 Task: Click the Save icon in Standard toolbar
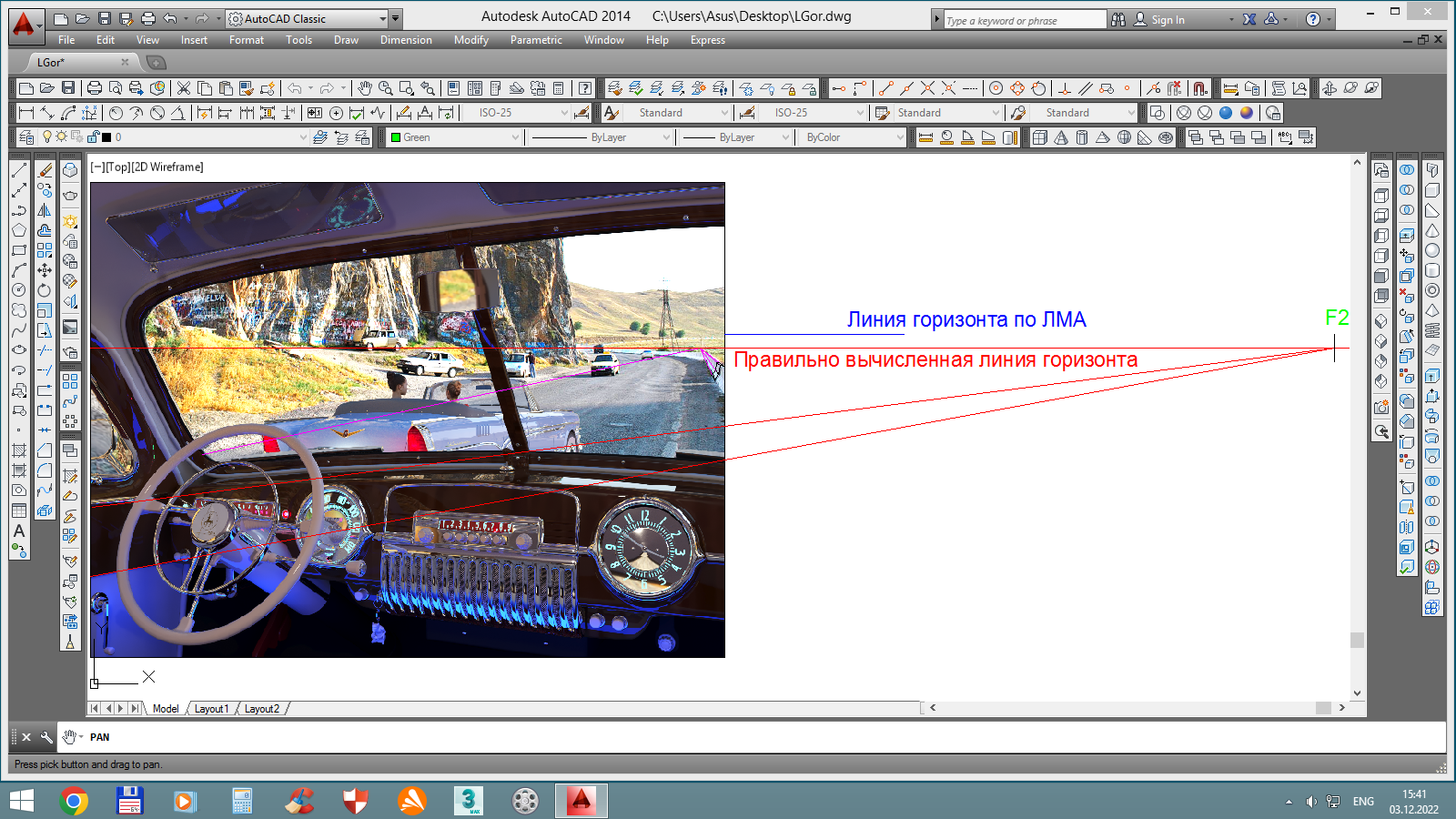pos(68,88)
